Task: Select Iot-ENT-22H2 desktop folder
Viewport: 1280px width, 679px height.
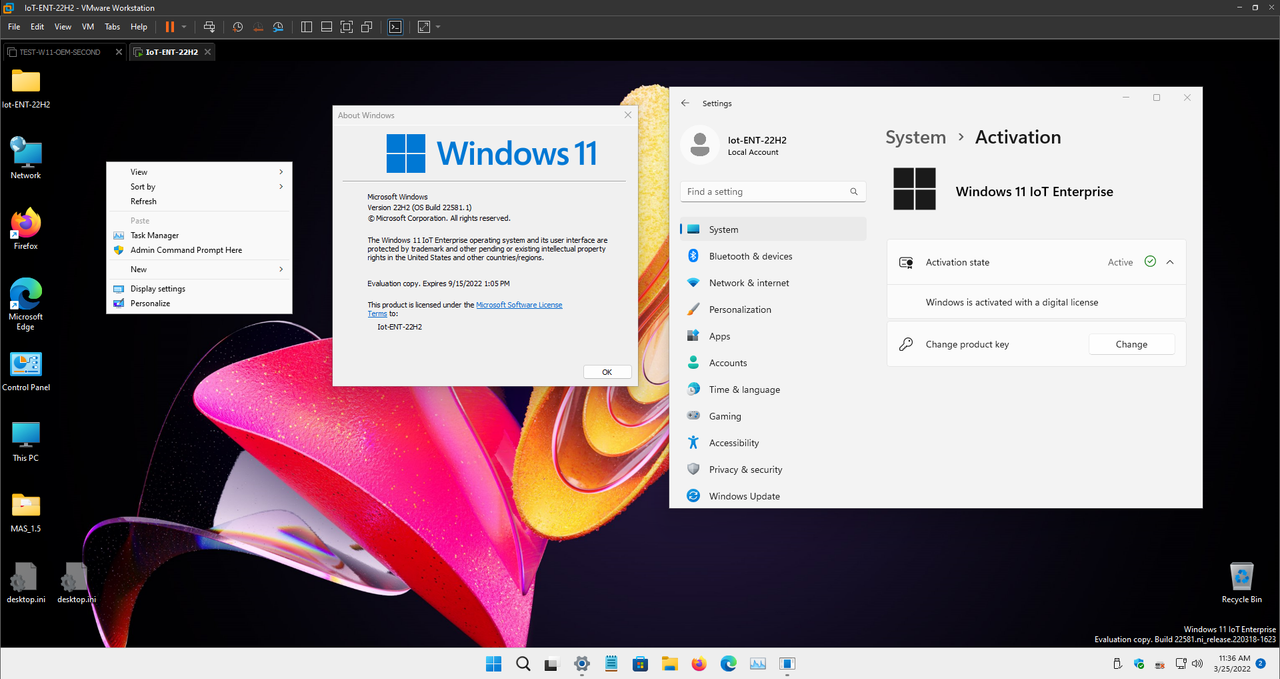Action: tap(26, 88)
